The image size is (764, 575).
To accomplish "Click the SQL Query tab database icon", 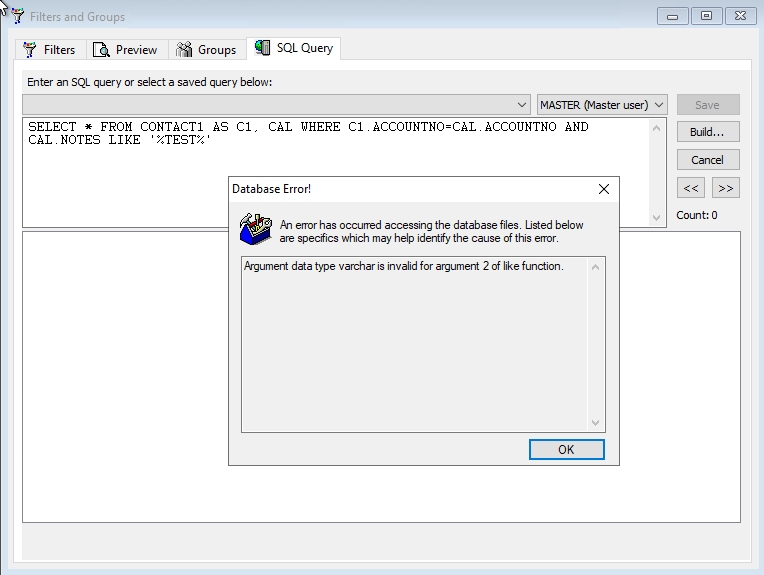I will pyautogui.click(x=262, y=48).
